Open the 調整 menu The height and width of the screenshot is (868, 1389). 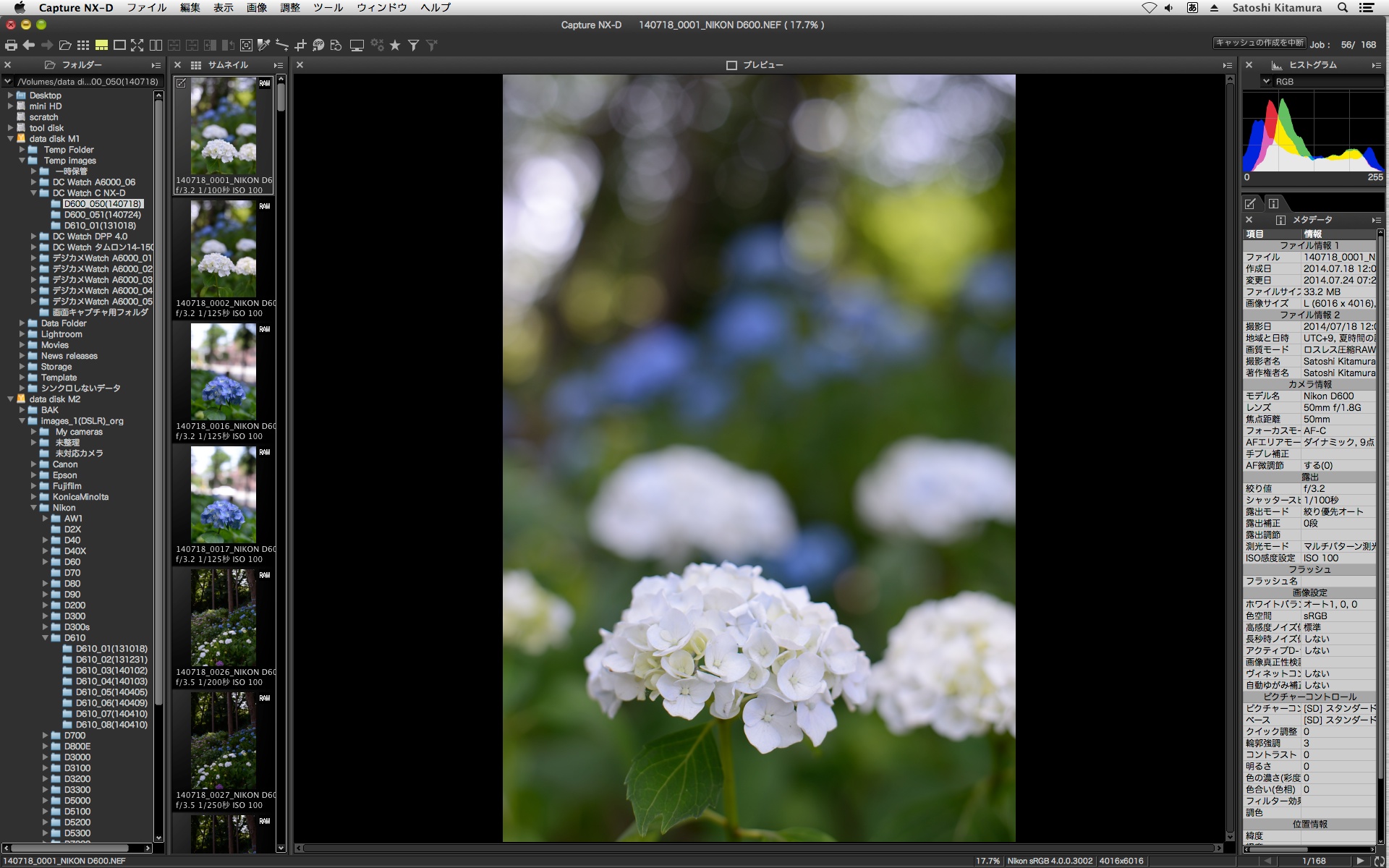289,7
